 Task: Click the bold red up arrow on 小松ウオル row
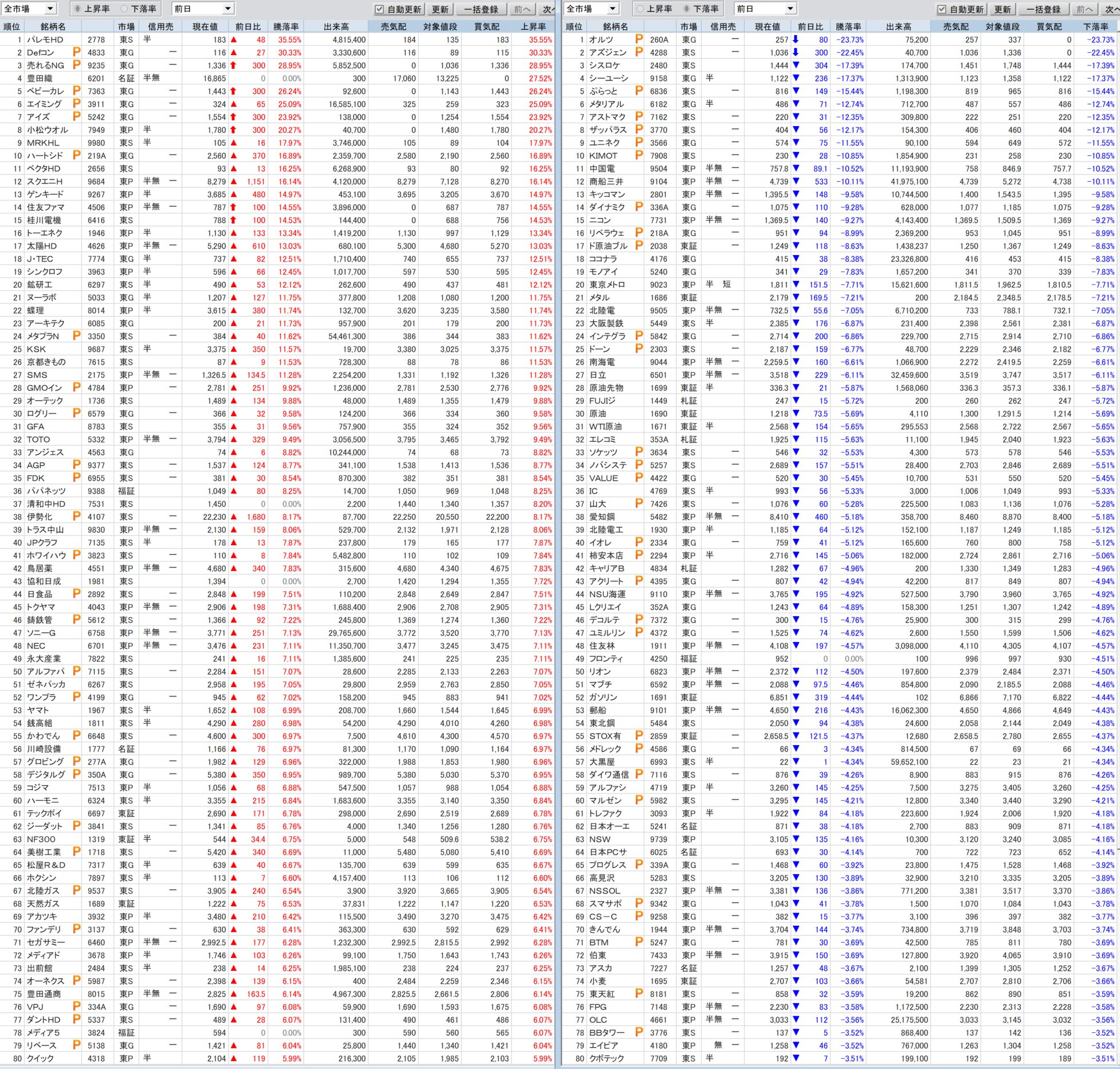[233, 130]
